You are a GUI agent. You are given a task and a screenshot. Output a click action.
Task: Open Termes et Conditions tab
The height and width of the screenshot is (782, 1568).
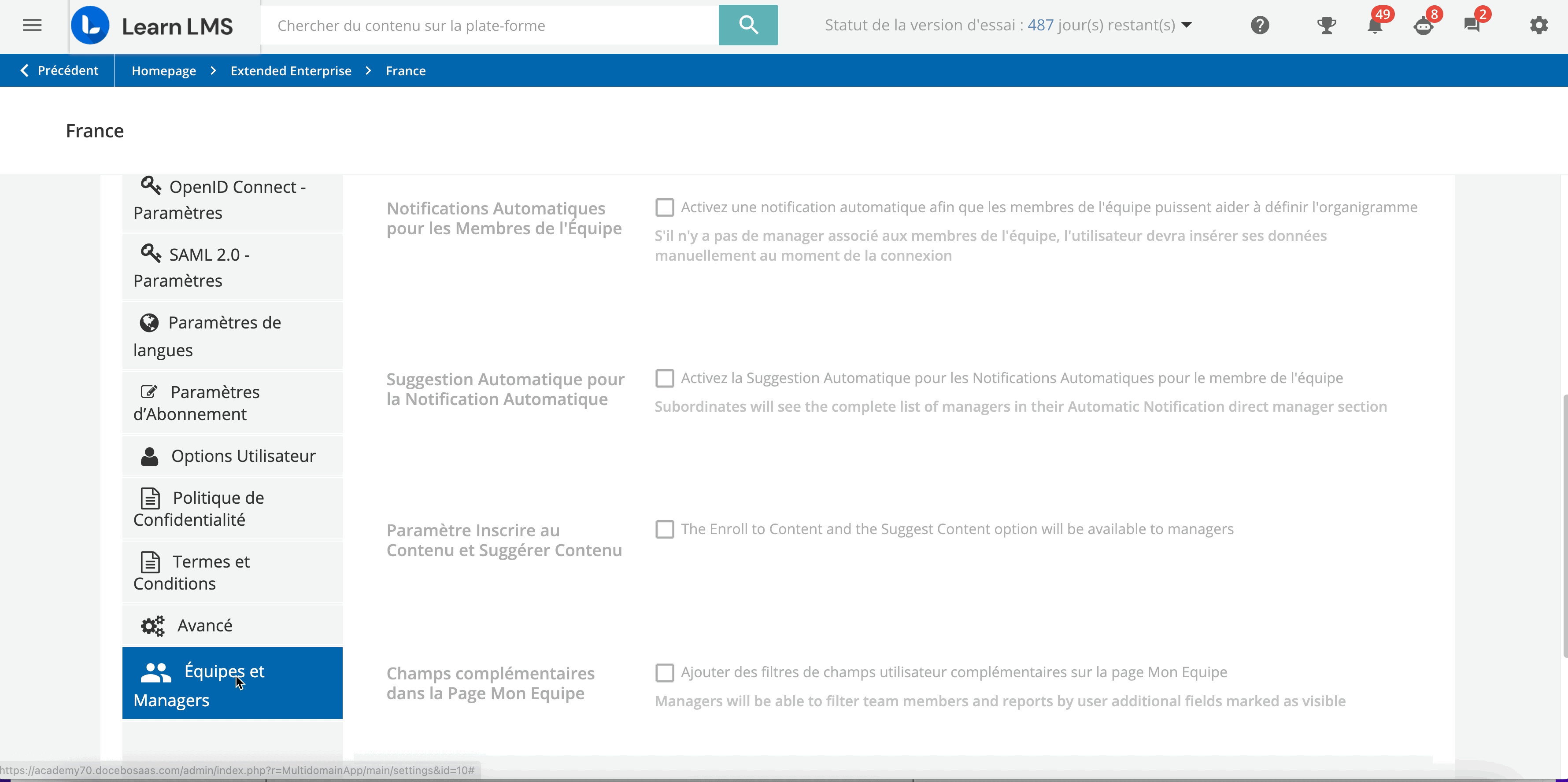233,572
